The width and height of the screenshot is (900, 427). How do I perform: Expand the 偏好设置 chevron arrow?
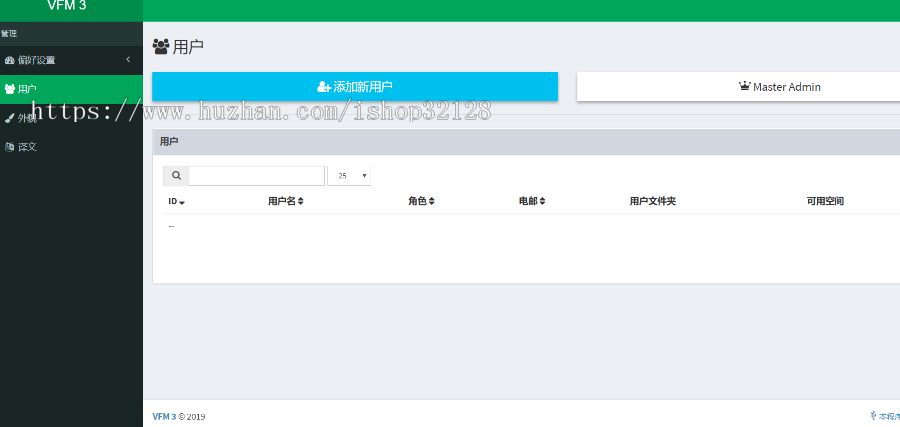128,60
